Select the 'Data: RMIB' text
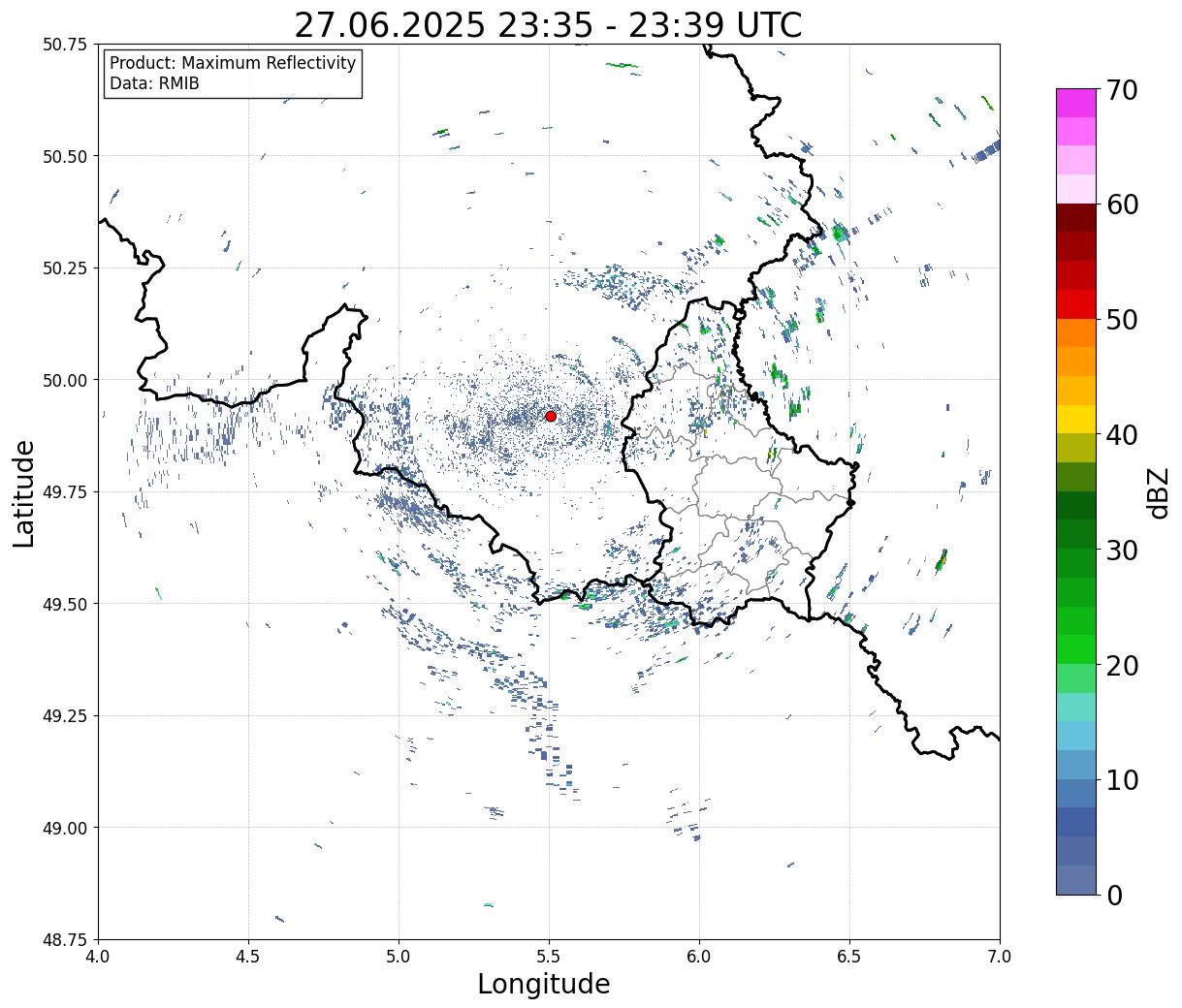This screenshot has height=1008, width=1182. click(x=154, y=84)
